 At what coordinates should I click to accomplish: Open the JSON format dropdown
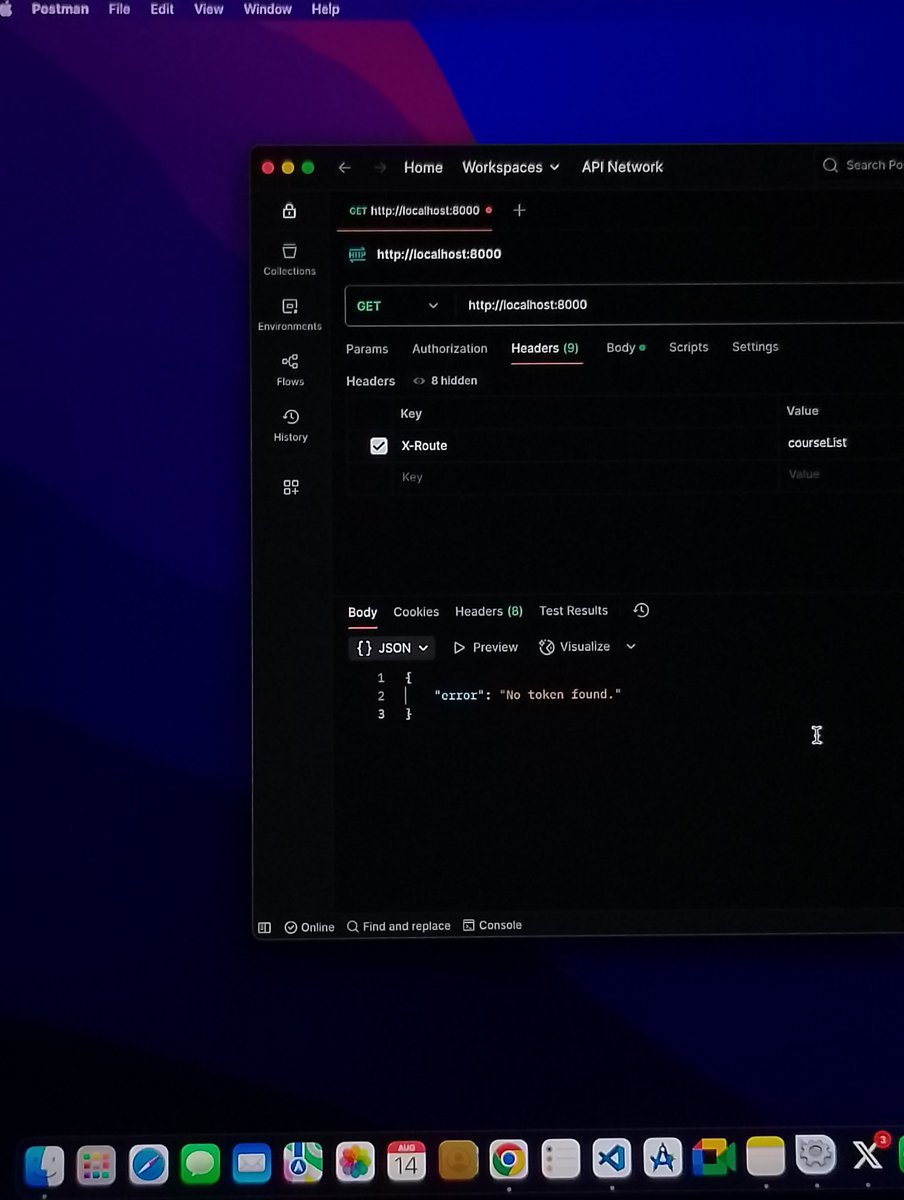click(392, 648)
